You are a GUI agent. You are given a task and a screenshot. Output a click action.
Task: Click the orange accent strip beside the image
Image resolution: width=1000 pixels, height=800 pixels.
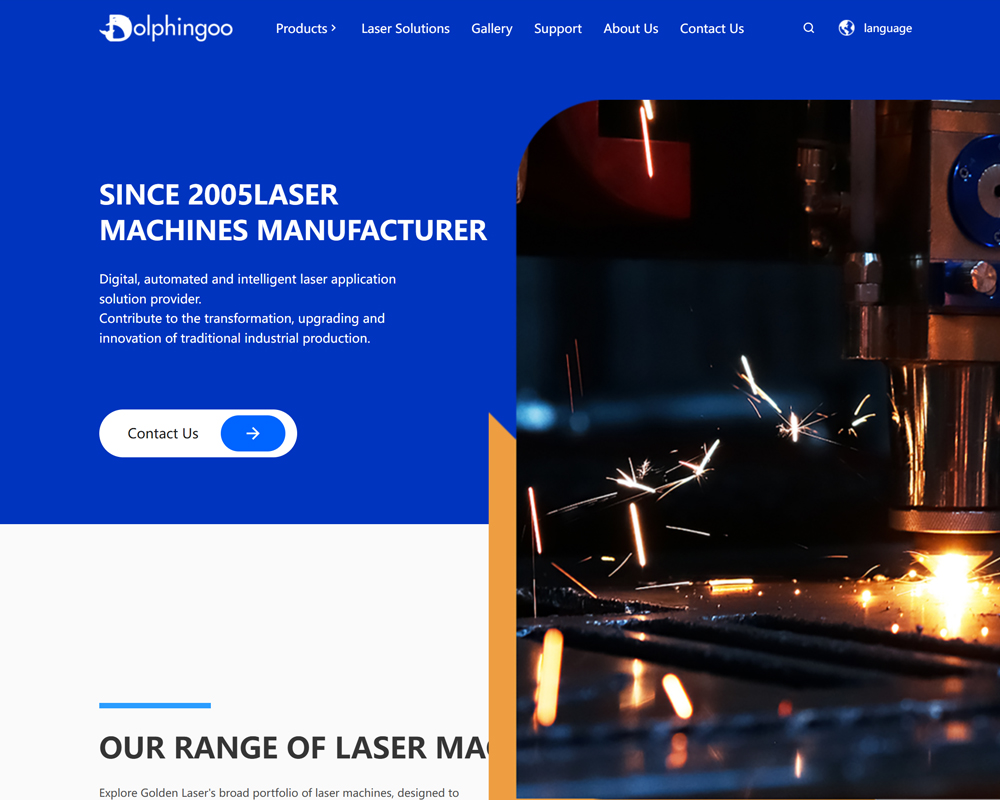point(502,620)
